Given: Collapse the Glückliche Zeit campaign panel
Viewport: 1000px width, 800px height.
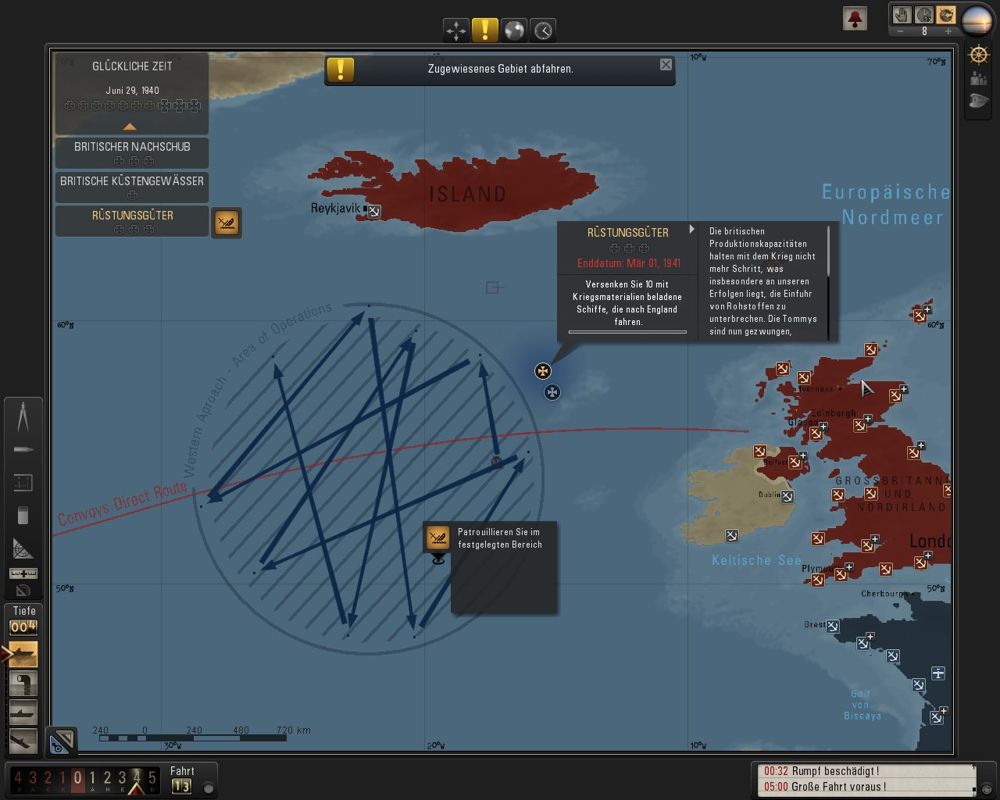Looking at the screenshot, I should tap(129, 127).
